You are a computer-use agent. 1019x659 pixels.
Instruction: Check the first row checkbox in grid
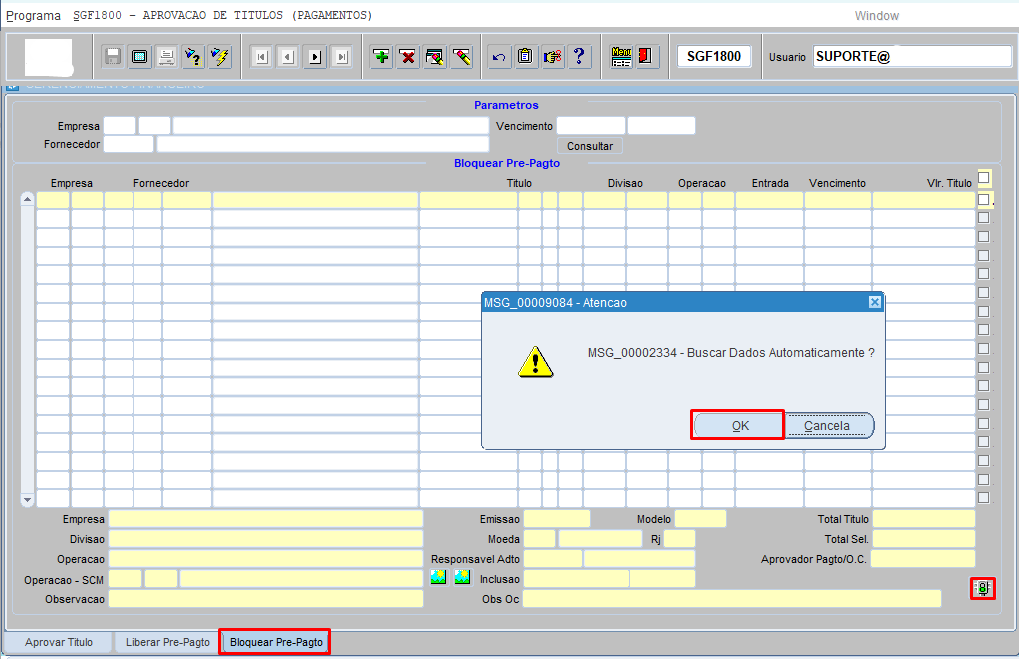click(x=984, y=200)
